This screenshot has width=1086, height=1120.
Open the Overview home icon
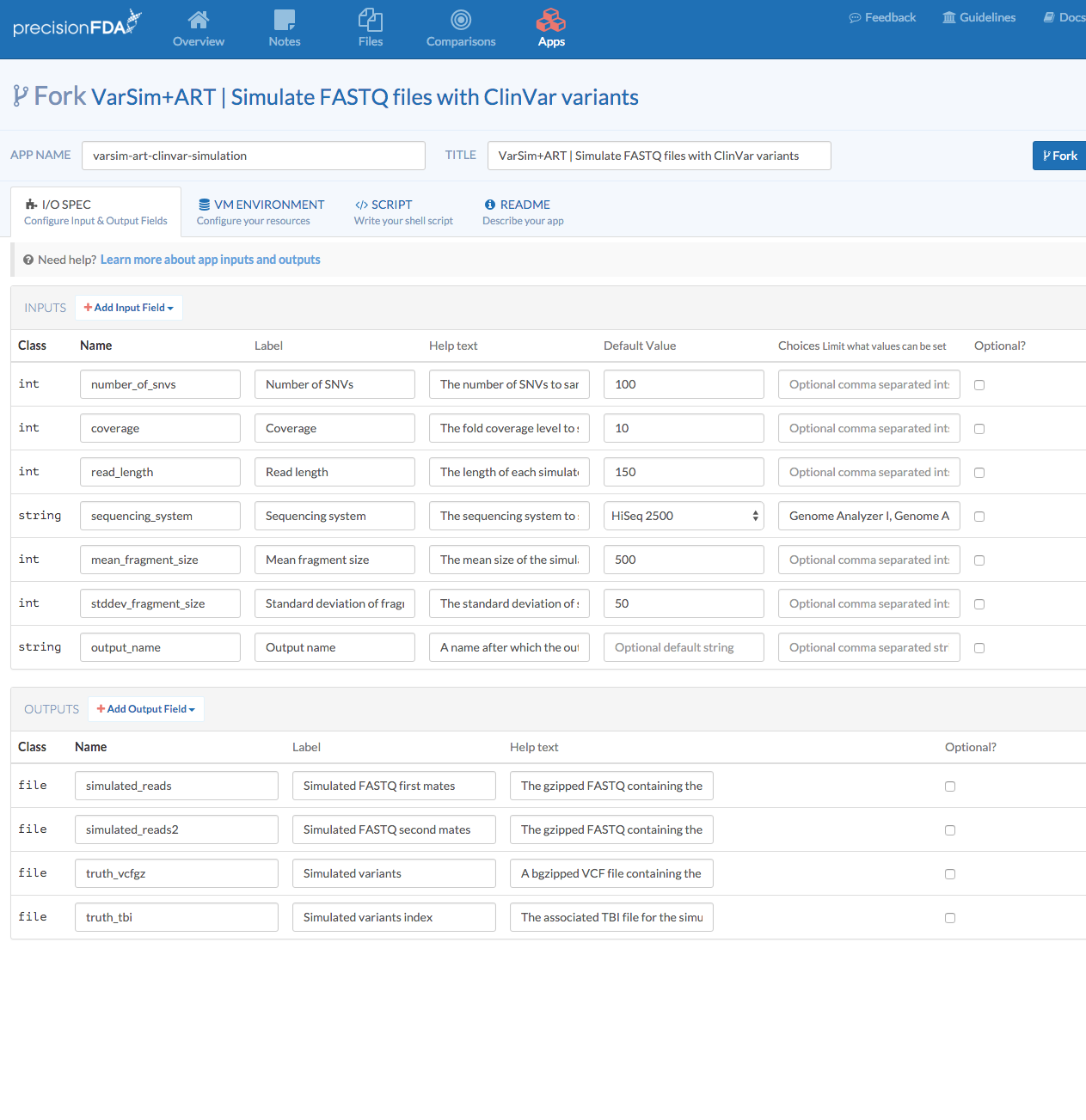coord(199,20)
